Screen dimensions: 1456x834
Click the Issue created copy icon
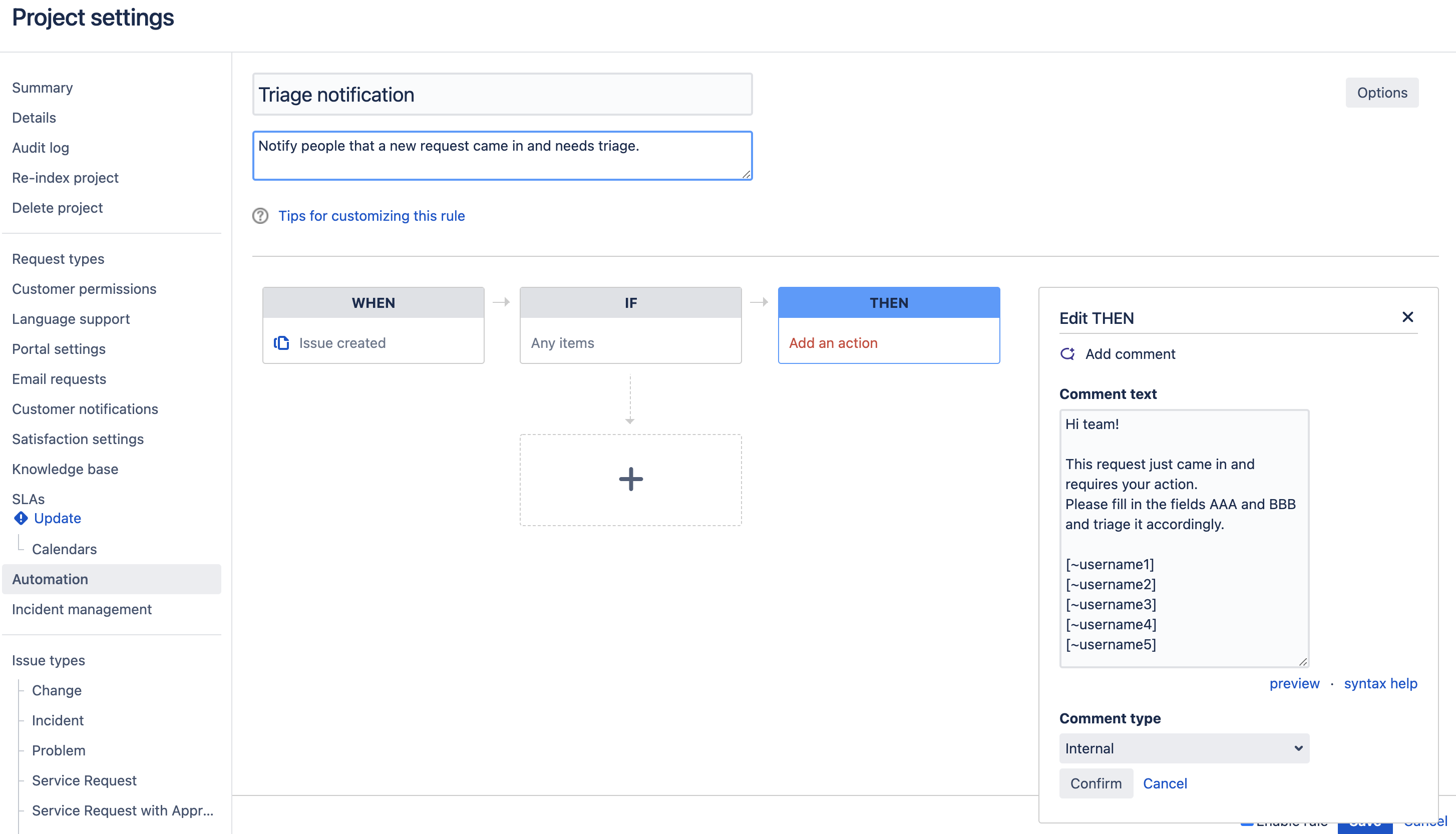tap(281, 342)
